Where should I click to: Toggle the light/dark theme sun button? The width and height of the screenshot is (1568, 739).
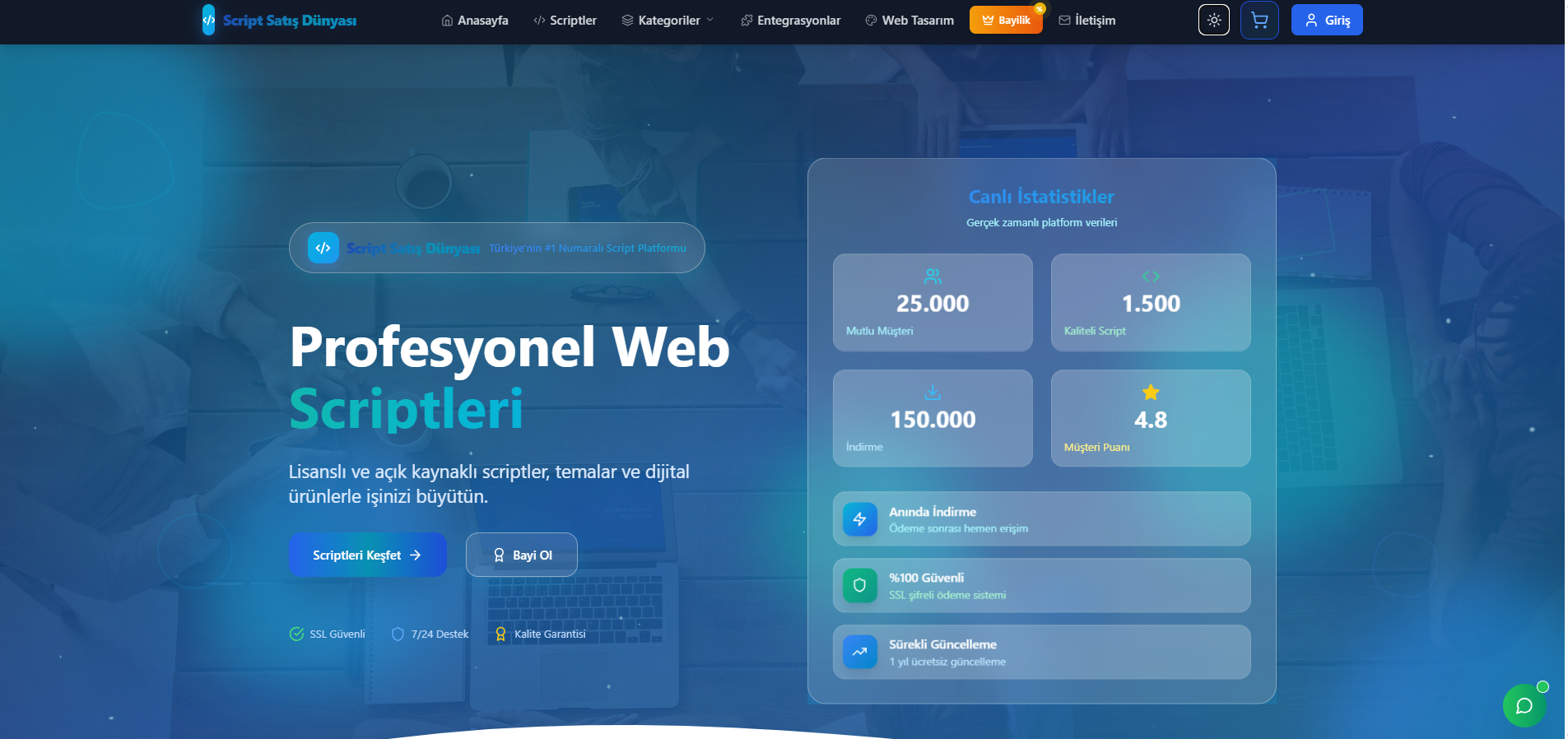point(1214,21)
